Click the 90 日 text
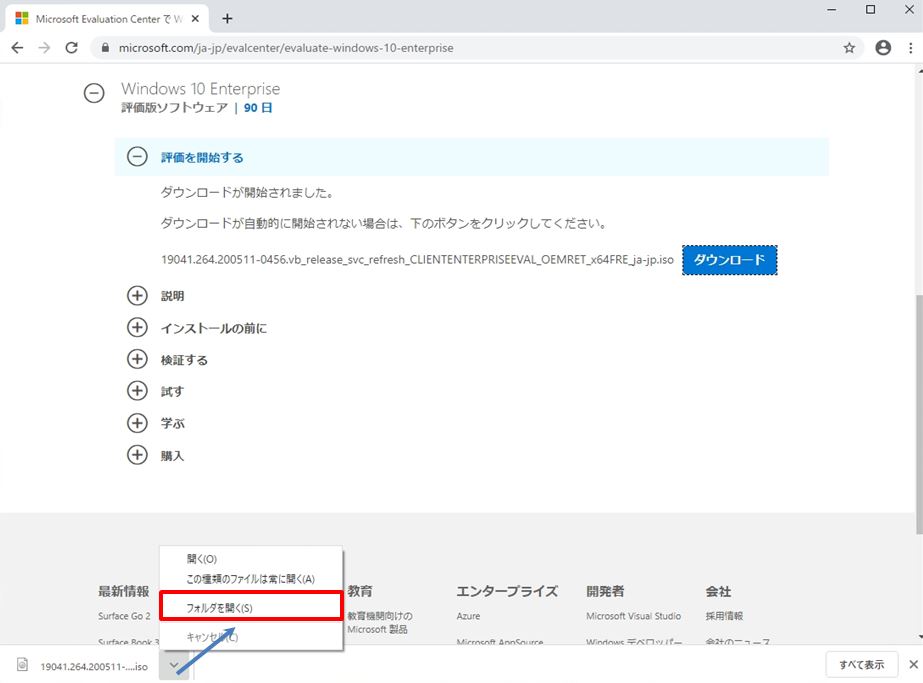Screen dimensions: 923x683 [x=258, y=108]
